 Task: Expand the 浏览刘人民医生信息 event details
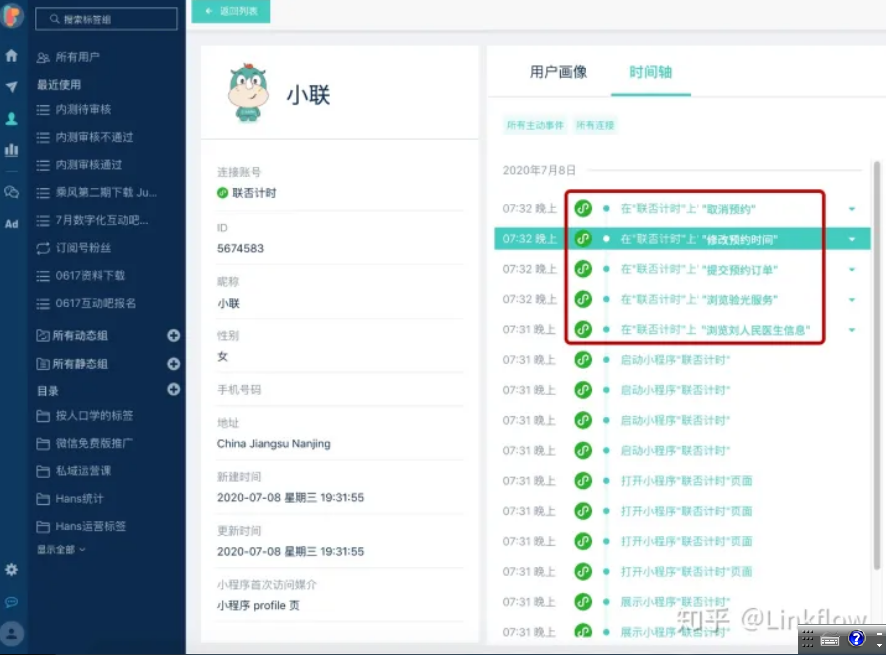(852, 330)
